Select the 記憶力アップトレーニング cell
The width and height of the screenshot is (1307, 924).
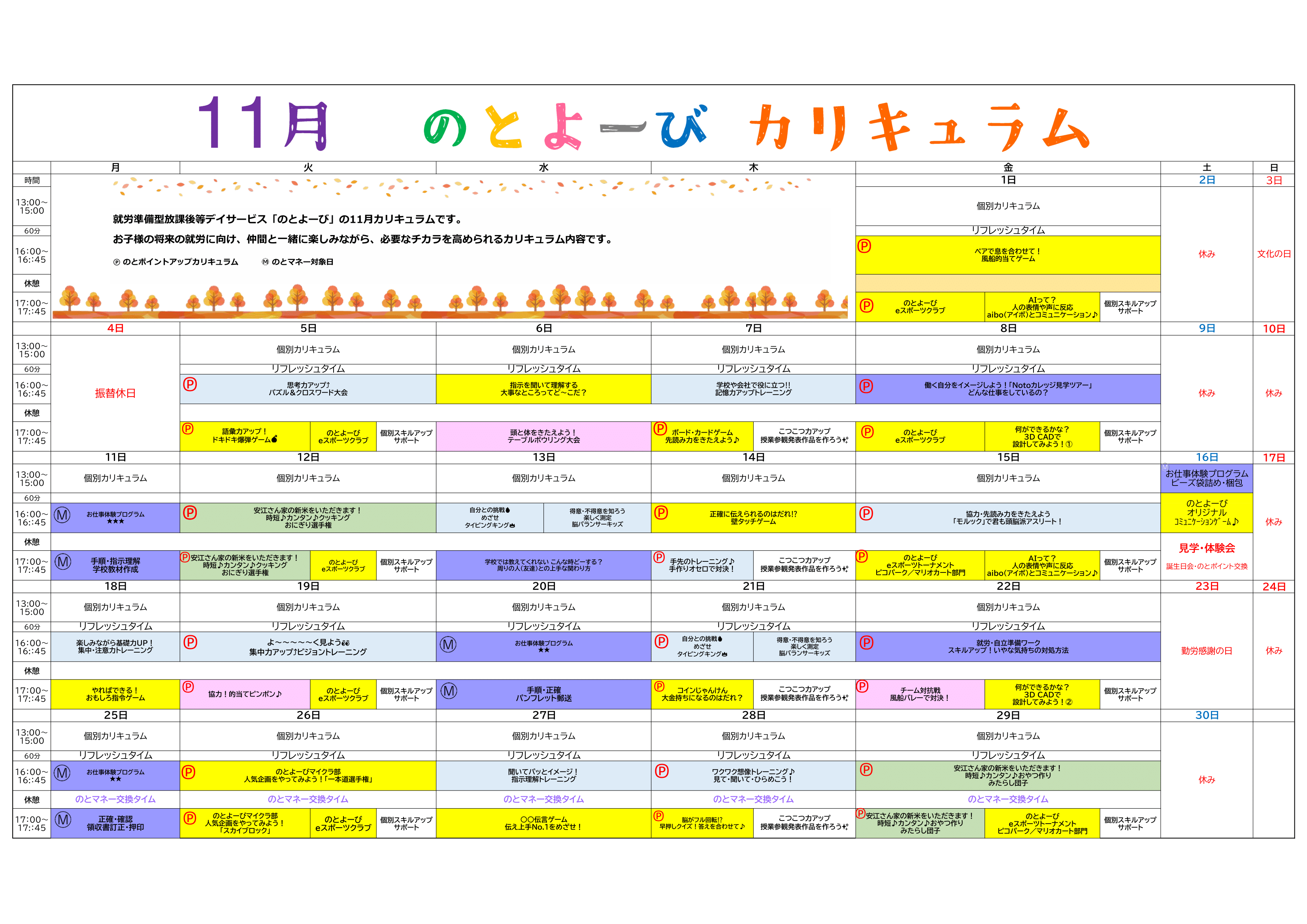point(754,389)
